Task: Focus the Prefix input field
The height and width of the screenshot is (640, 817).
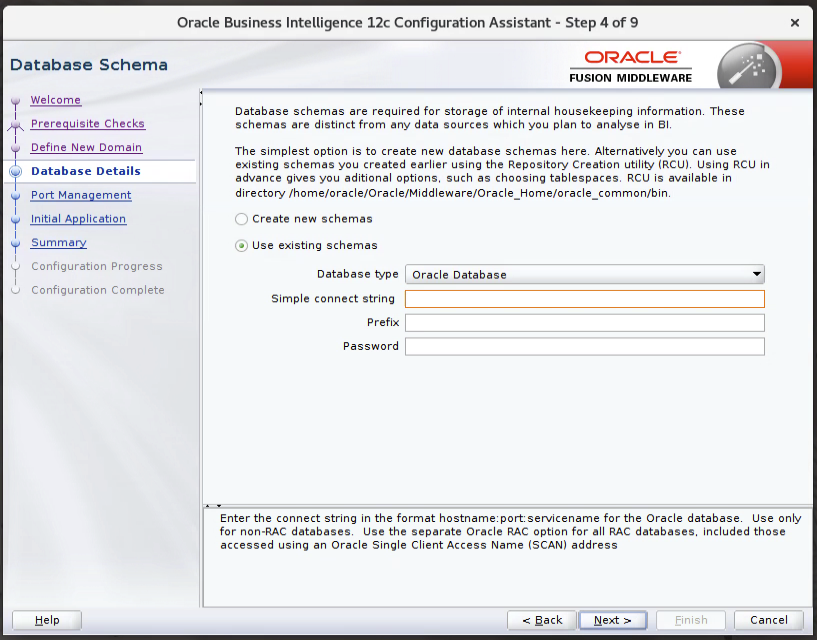Action: click(585, 323)
